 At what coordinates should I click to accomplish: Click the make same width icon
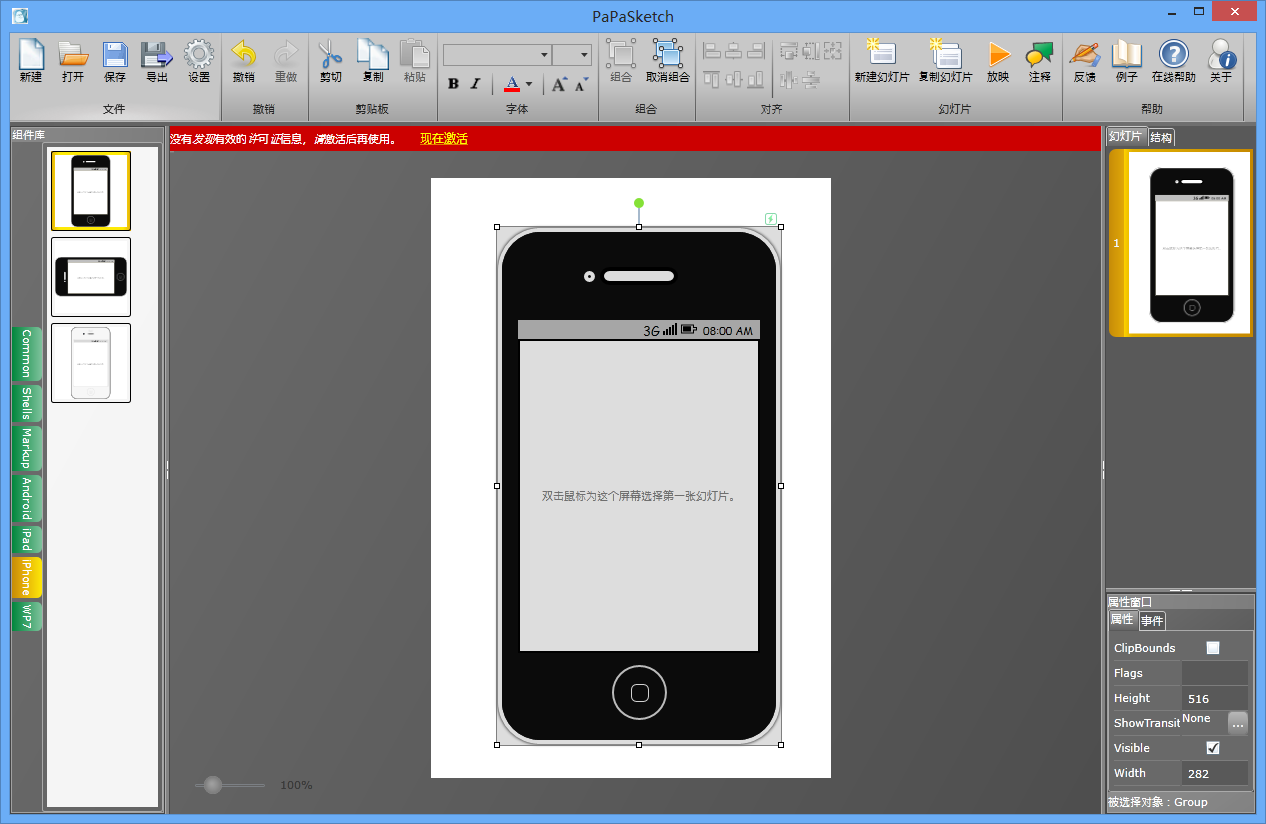[789, 49]
